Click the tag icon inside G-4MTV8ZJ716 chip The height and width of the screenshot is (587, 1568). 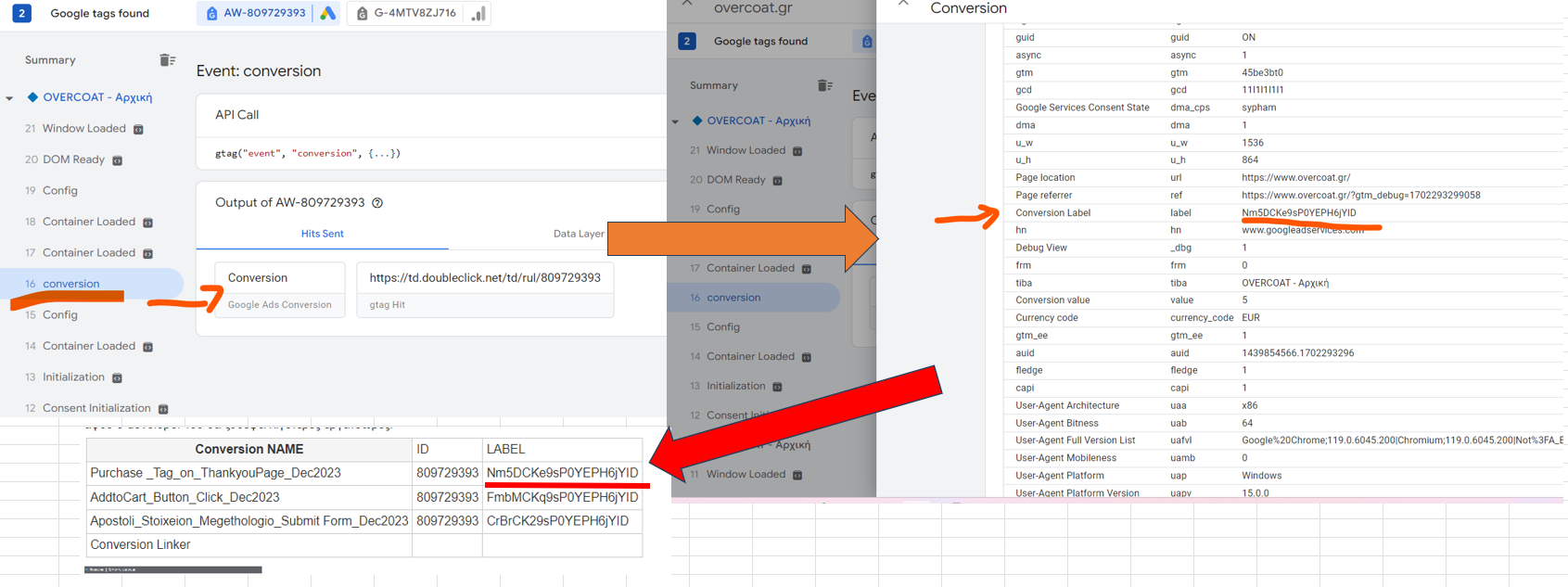362,13
